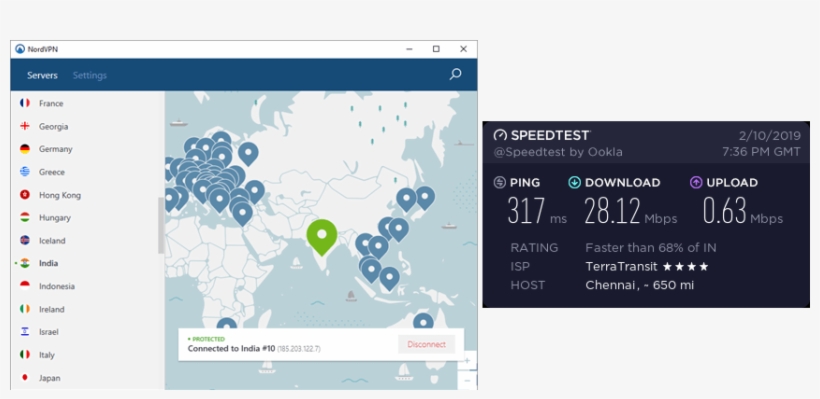Click the green India map pin
Image resolution: width=820 pixels, height=399 pixels.
click(322, 236)
